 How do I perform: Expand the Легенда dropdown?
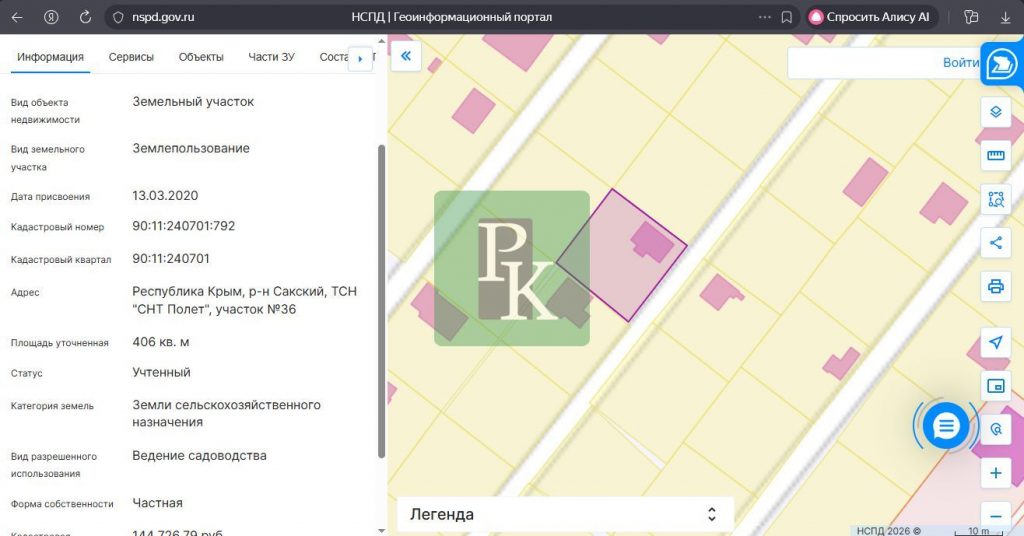point(565,514)
